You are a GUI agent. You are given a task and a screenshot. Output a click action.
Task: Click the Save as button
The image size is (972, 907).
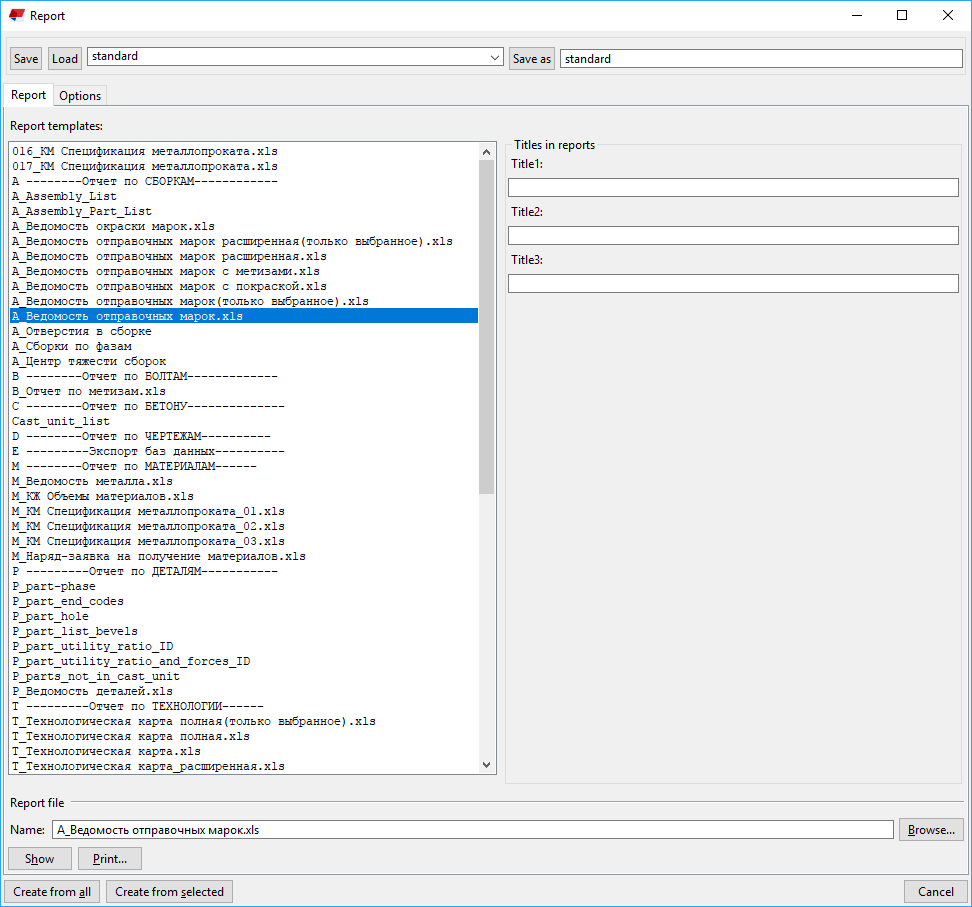(x=531, y=59)
